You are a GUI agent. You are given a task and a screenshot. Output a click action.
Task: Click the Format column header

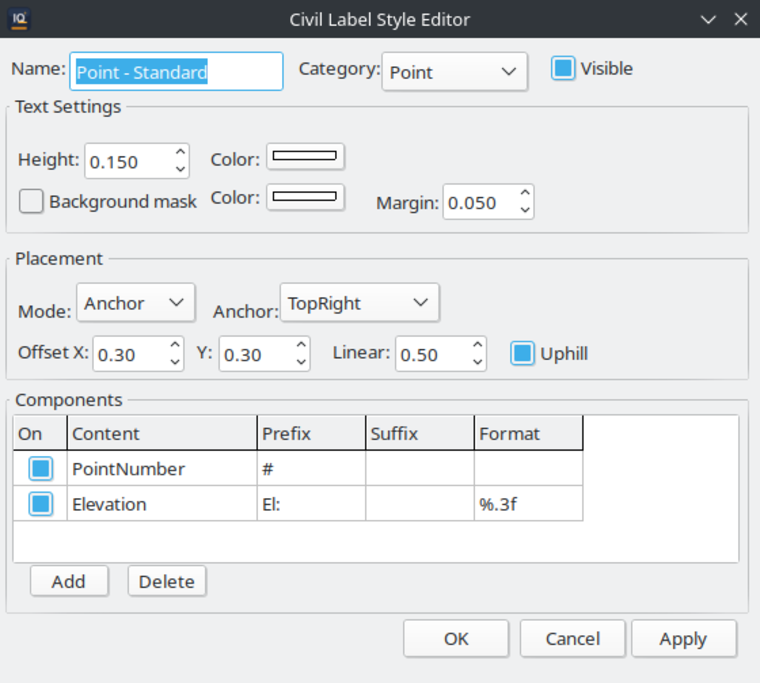pos(528,433)
